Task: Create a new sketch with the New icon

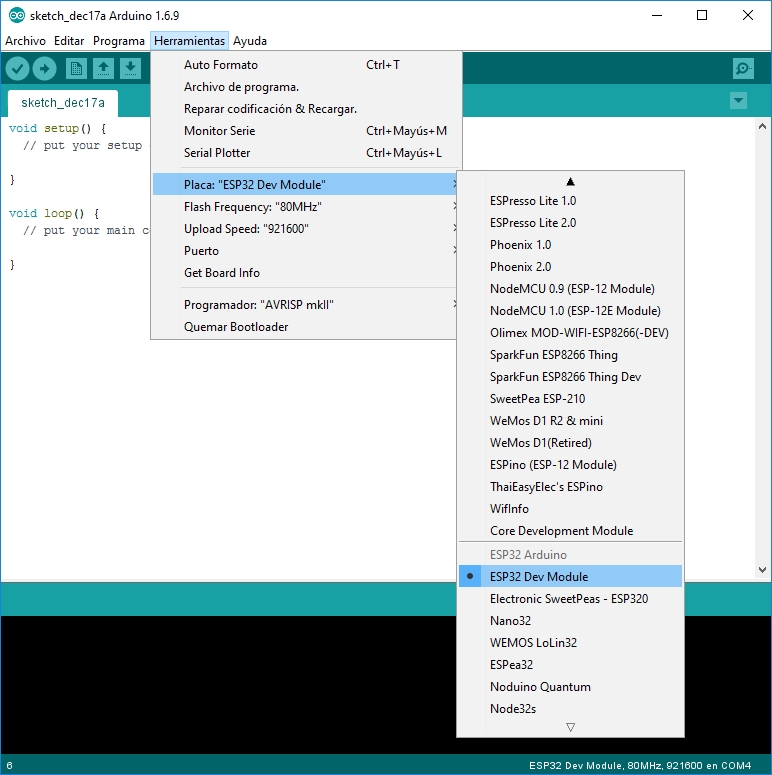Action: pos(76,69)
